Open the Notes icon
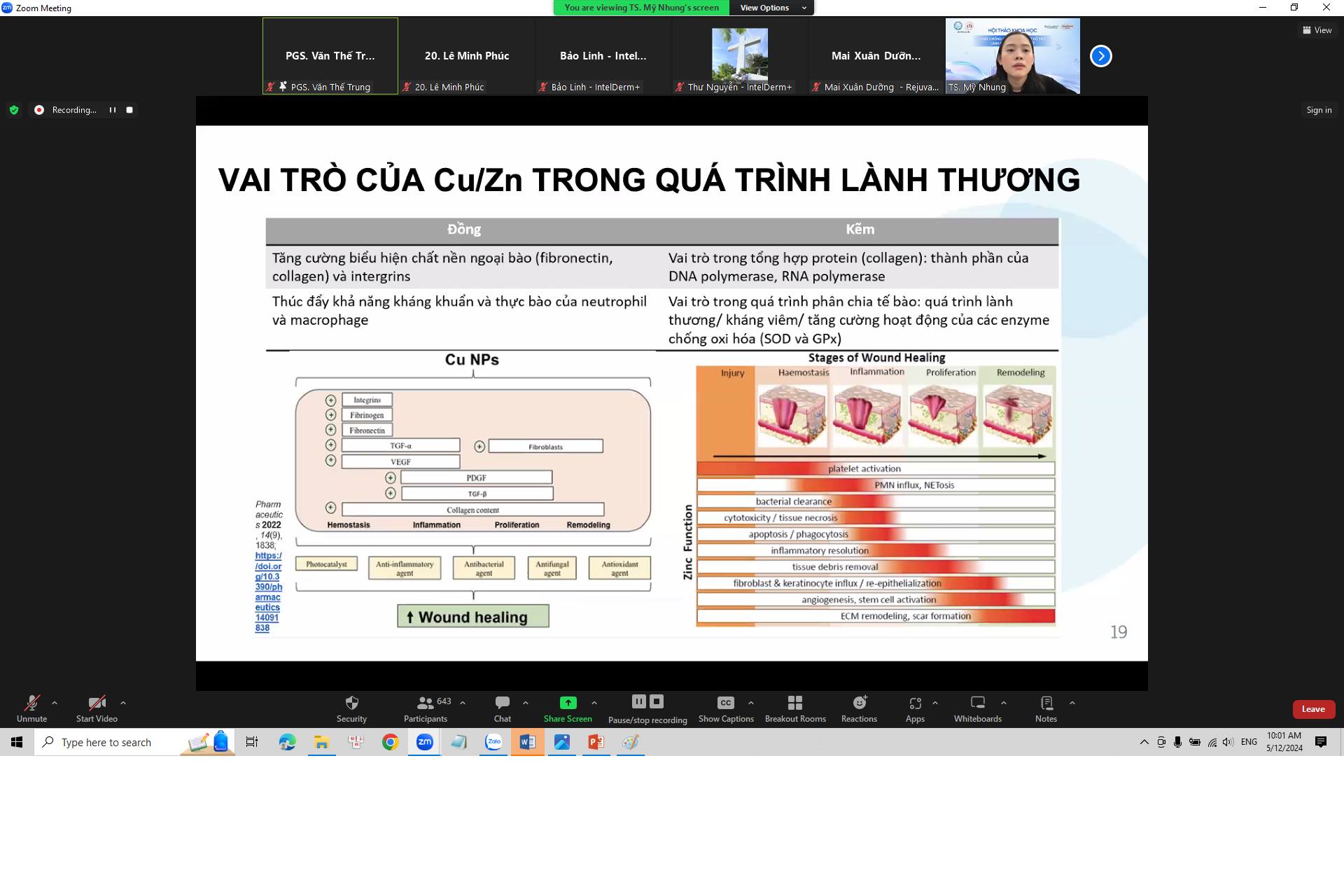The height and width of the screenshot is (896, 1344). (x=1046, y=703)
